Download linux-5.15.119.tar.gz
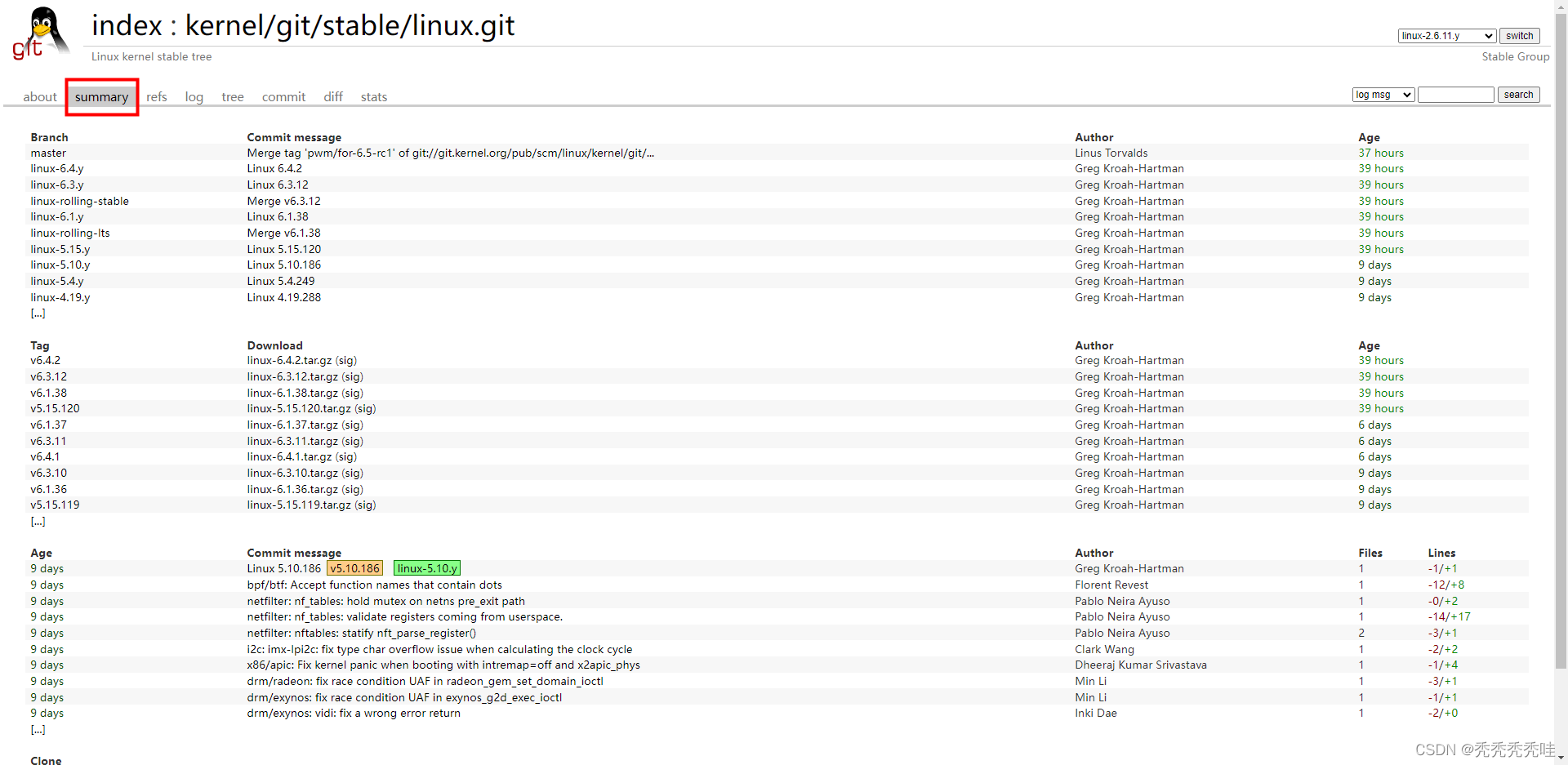 pyautogui.click(x=299, y=505)
